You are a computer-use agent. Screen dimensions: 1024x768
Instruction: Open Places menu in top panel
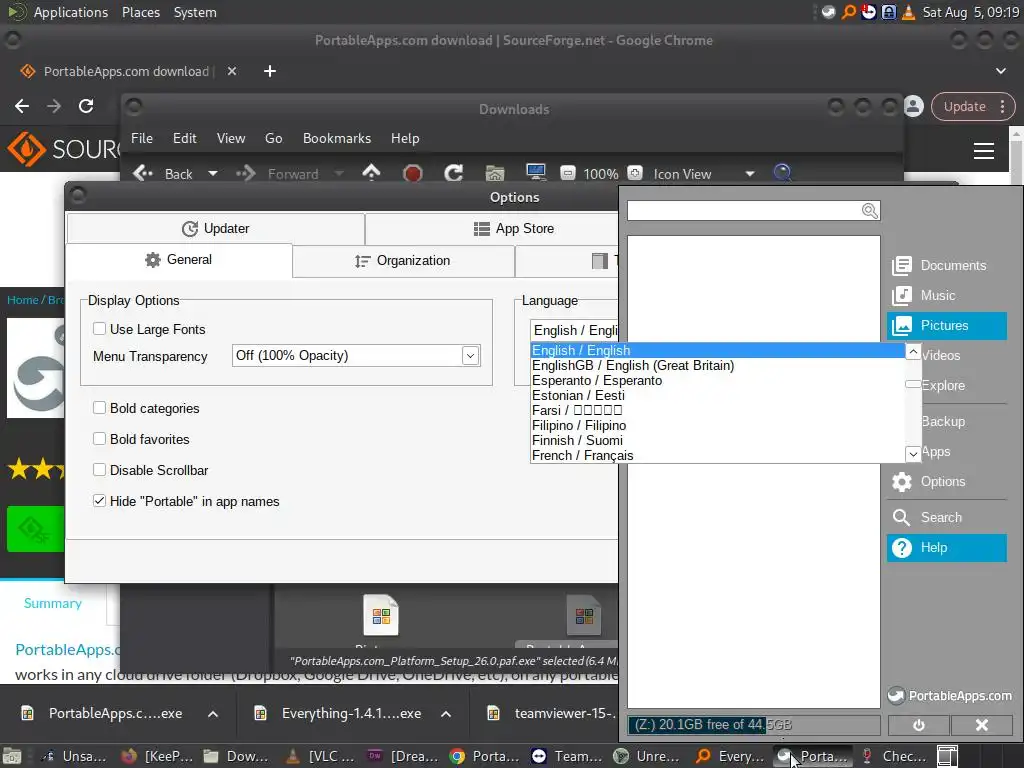coord(141,12)
